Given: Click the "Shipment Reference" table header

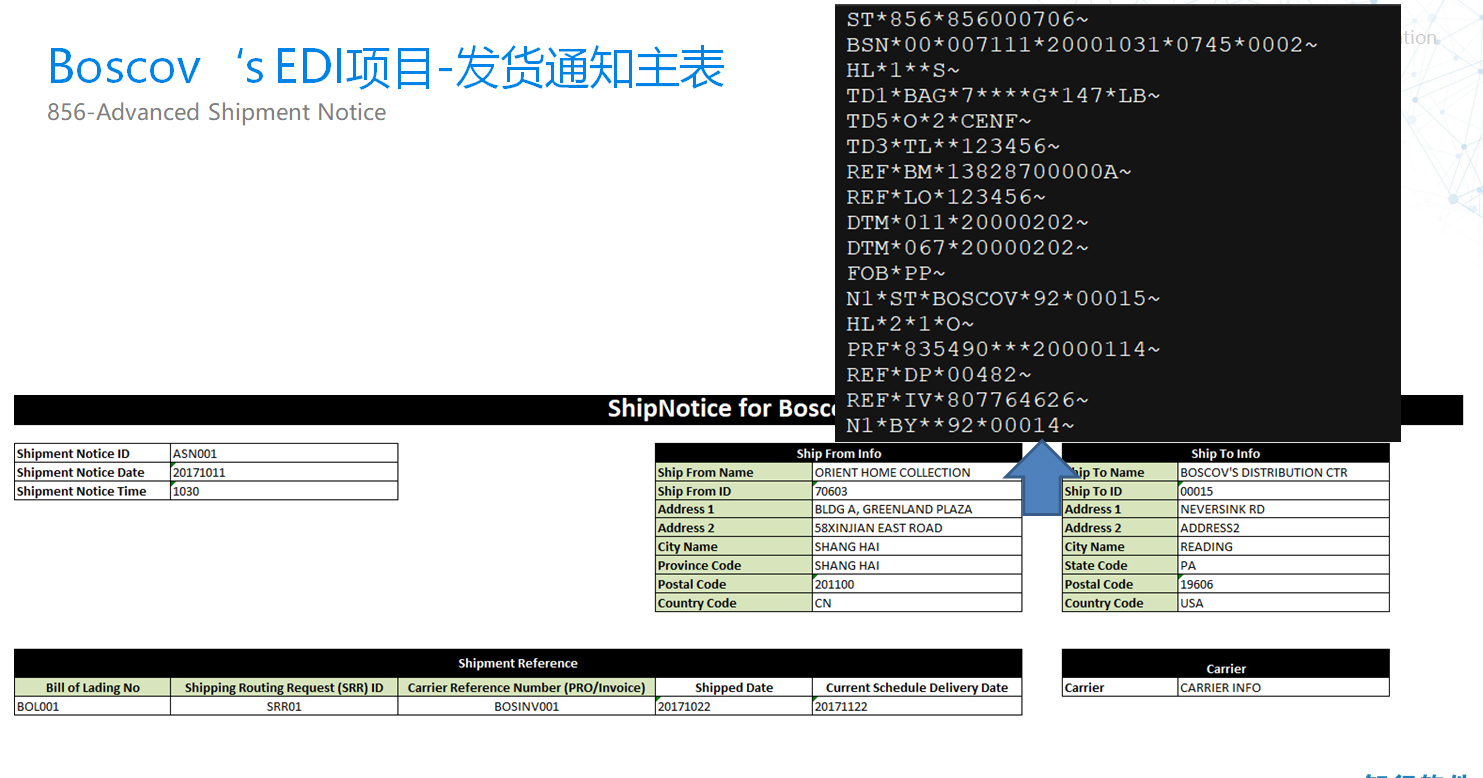Looking at the screenshot, I should pos(518,663).
